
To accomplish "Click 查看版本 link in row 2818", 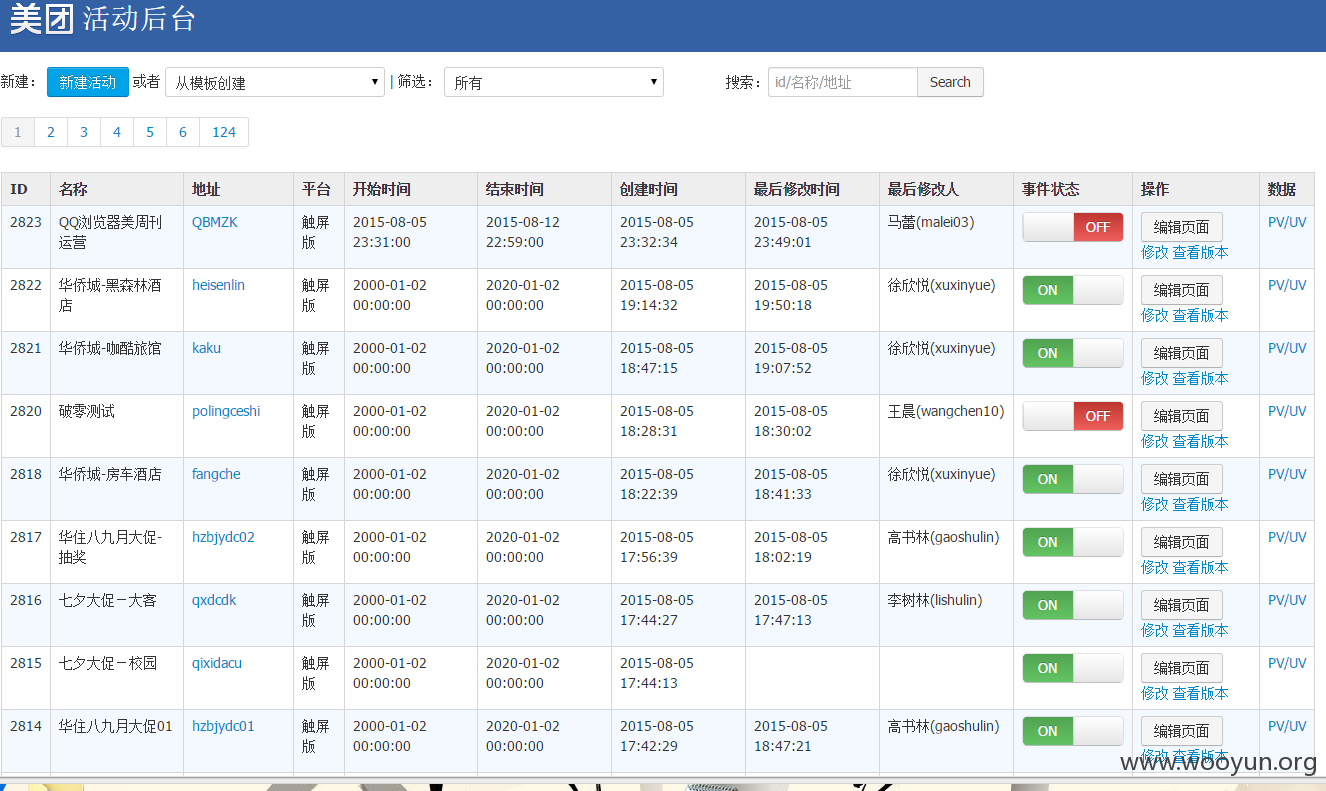I will [1201, 504].
